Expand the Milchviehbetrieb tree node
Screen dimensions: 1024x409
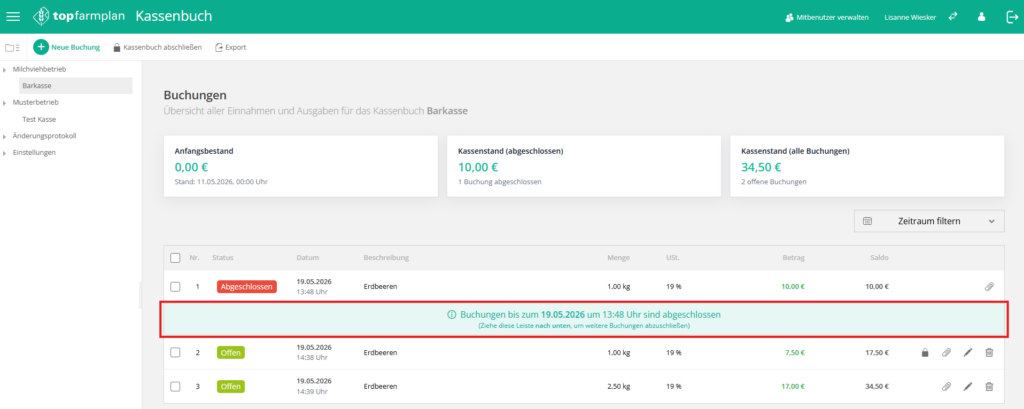(5, 69)
